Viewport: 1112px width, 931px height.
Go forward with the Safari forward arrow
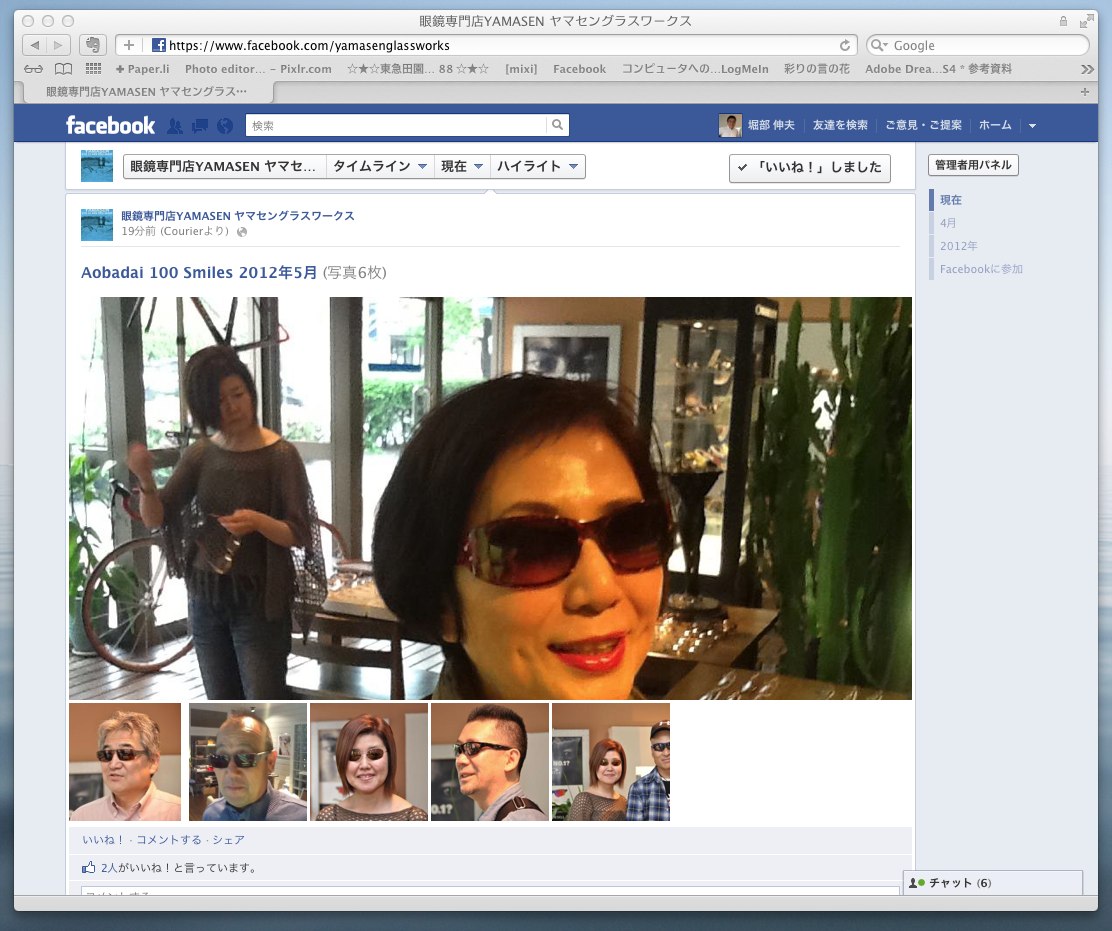coord(58,45)
